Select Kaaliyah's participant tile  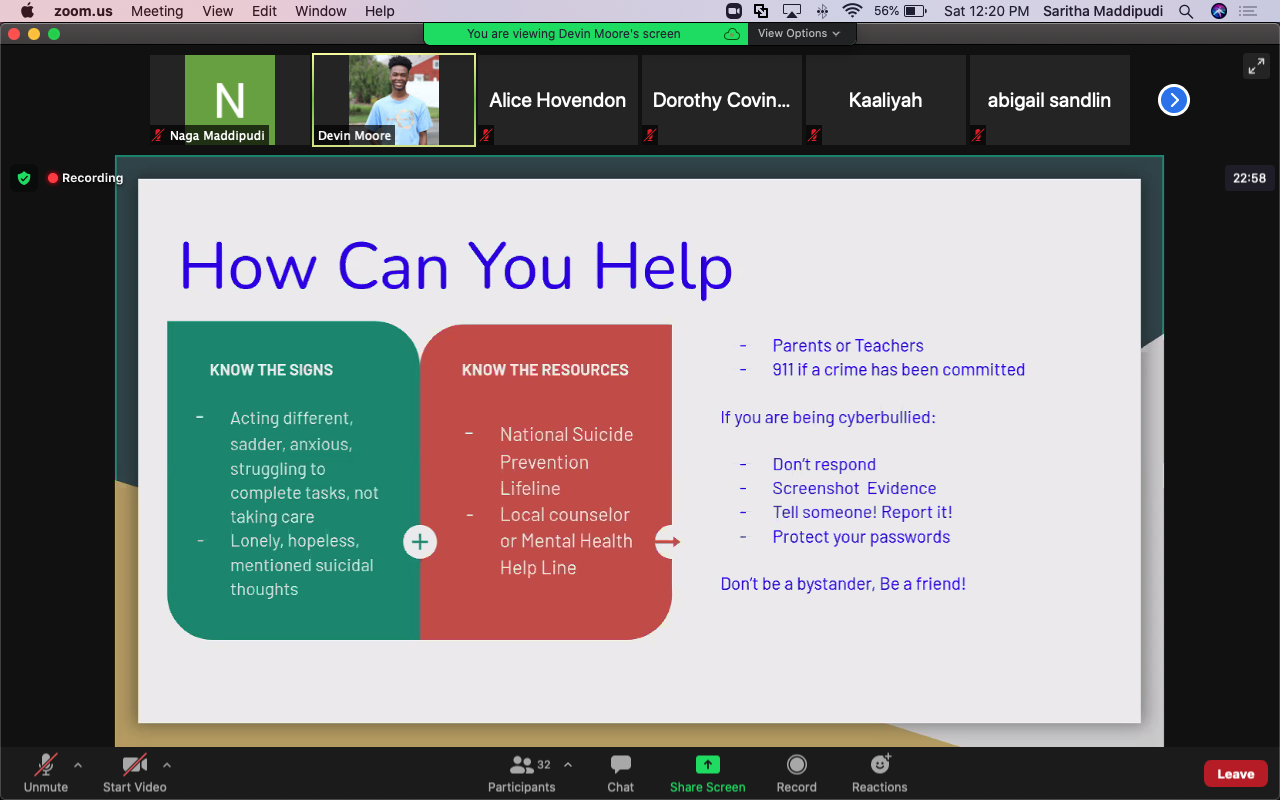[x=886, y=100]
